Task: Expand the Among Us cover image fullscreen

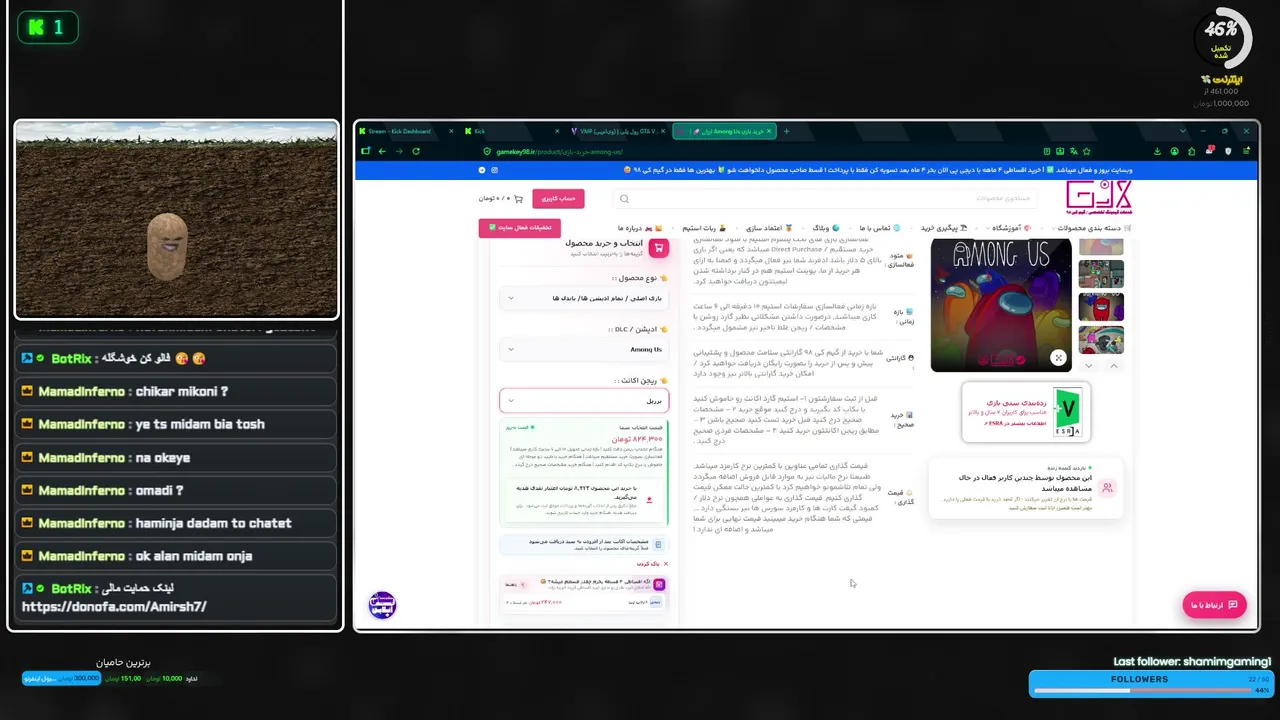Action: click(x=1058, y=358)
